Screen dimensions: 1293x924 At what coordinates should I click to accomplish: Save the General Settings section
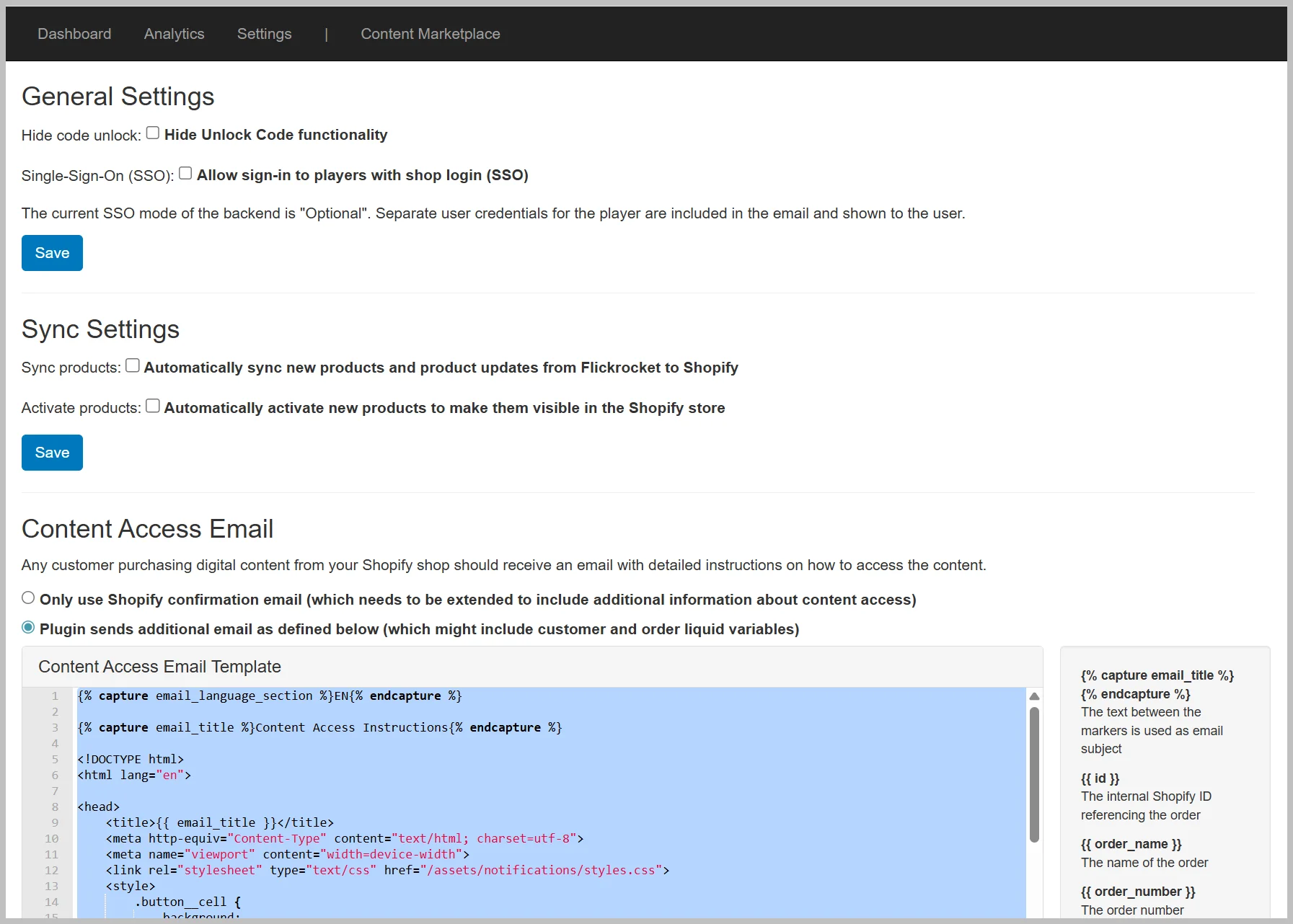(52, 253)
